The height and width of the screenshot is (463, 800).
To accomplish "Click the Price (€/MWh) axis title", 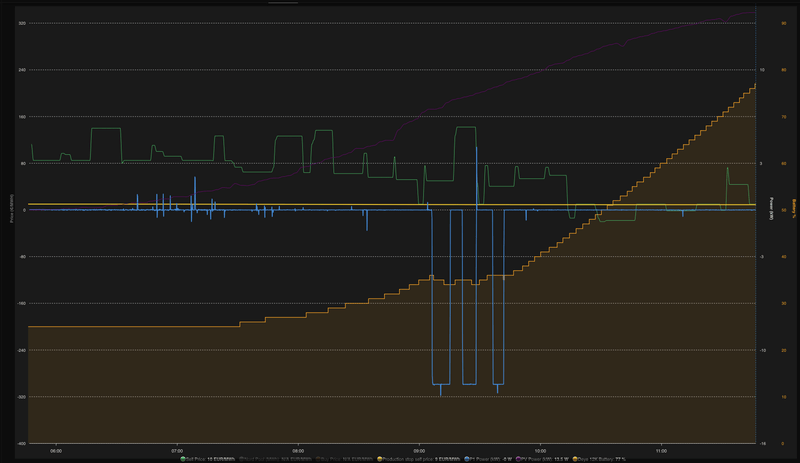I will [12, 208].
